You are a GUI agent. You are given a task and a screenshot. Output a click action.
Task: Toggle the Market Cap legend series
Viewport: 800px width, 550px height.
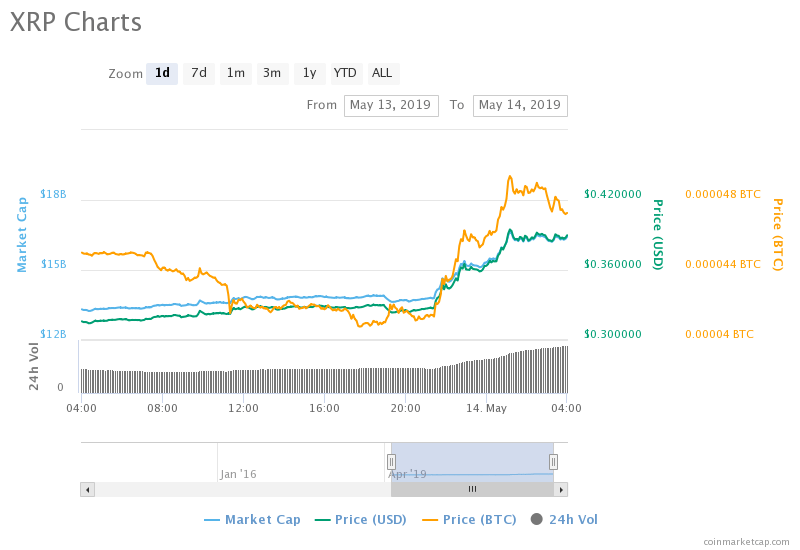point(253,519)
